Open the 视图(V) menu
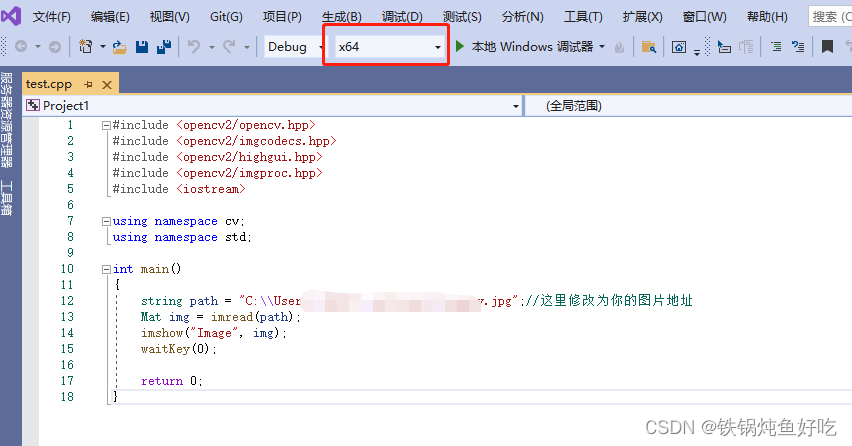Screen dimensions: 852x446 (x=170, y=17)
